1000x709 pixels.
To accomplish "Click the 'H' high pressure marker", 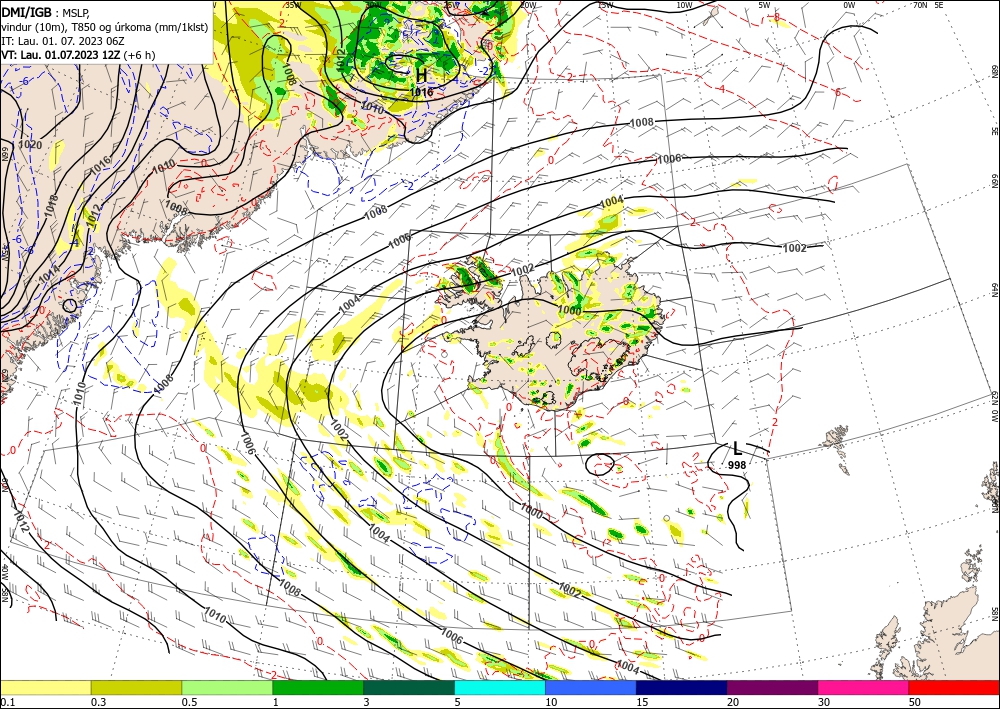I will (x=422, y=75).
